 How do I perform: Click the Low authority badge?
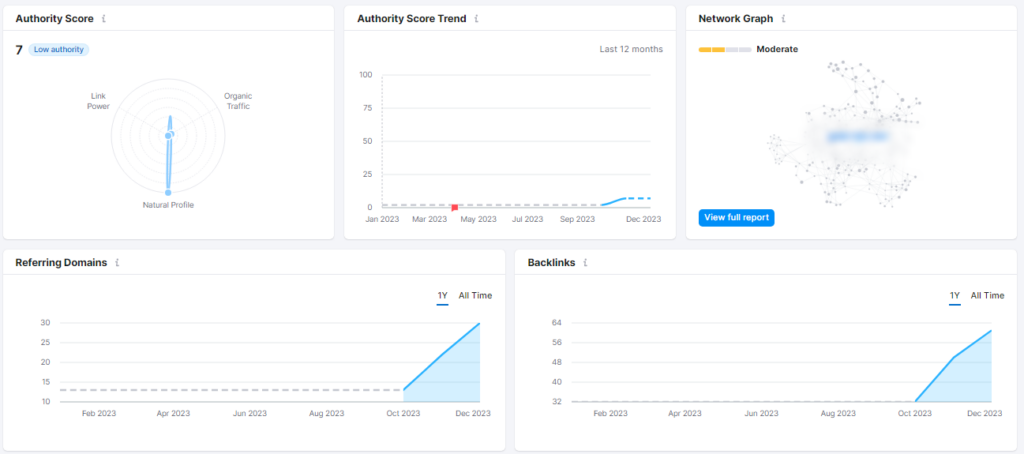59,50
